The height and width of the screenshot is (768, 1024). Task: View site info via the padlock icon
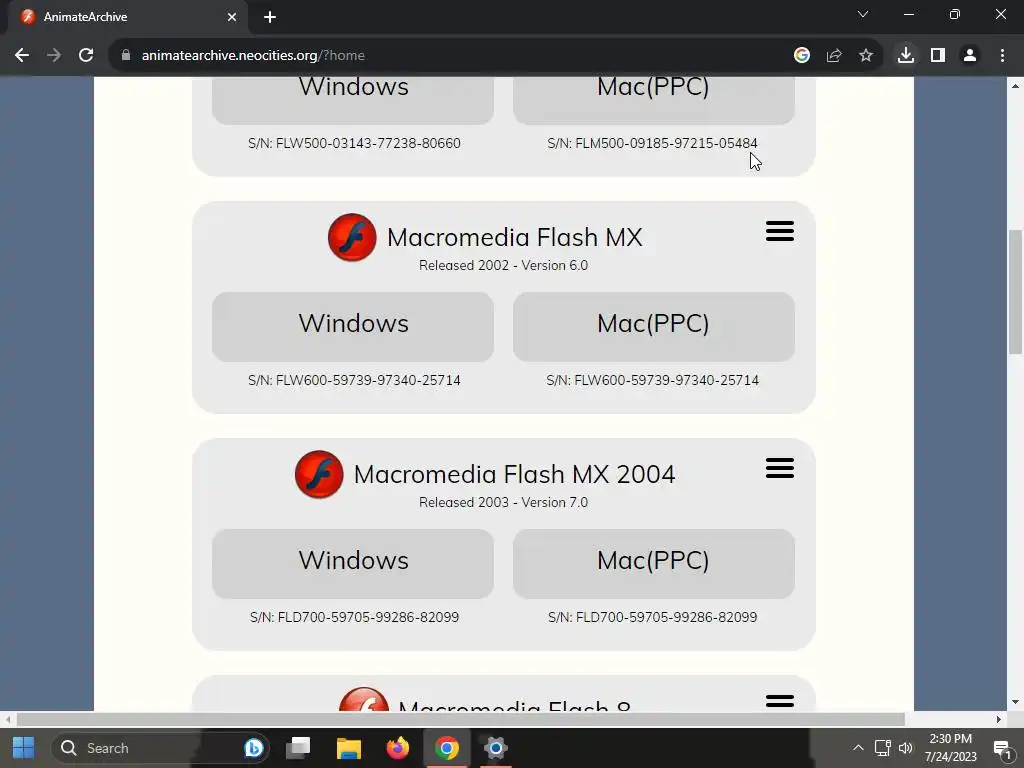[125, 56]
